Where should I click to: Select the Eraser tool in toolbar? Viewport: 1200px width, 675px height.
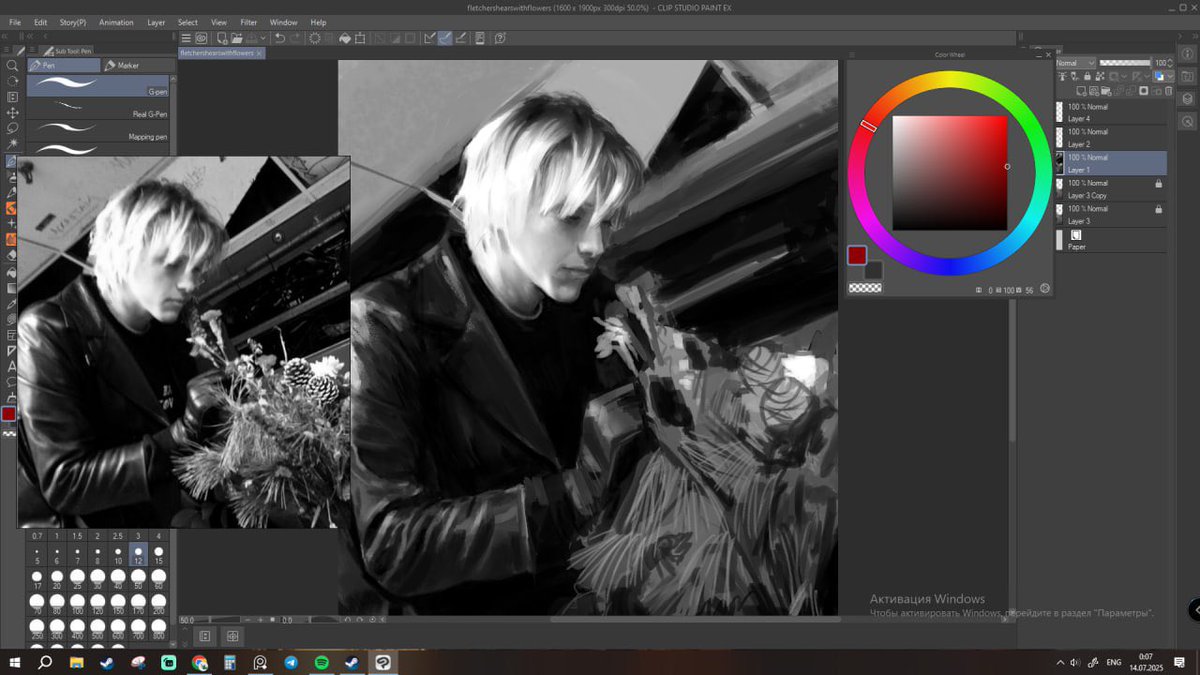[x=12, y=255]
